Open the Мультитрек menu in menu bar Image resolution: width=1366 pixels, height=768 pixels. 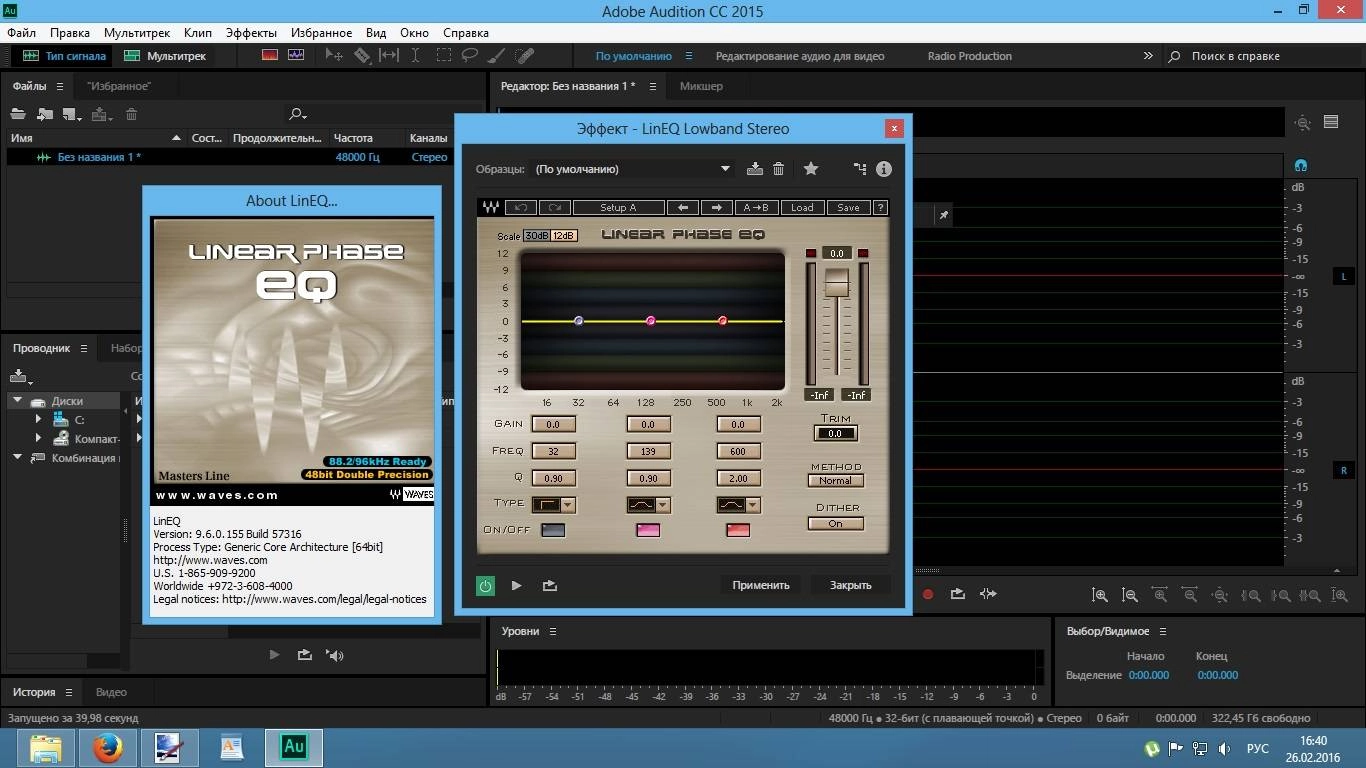(x=137, y=33)
